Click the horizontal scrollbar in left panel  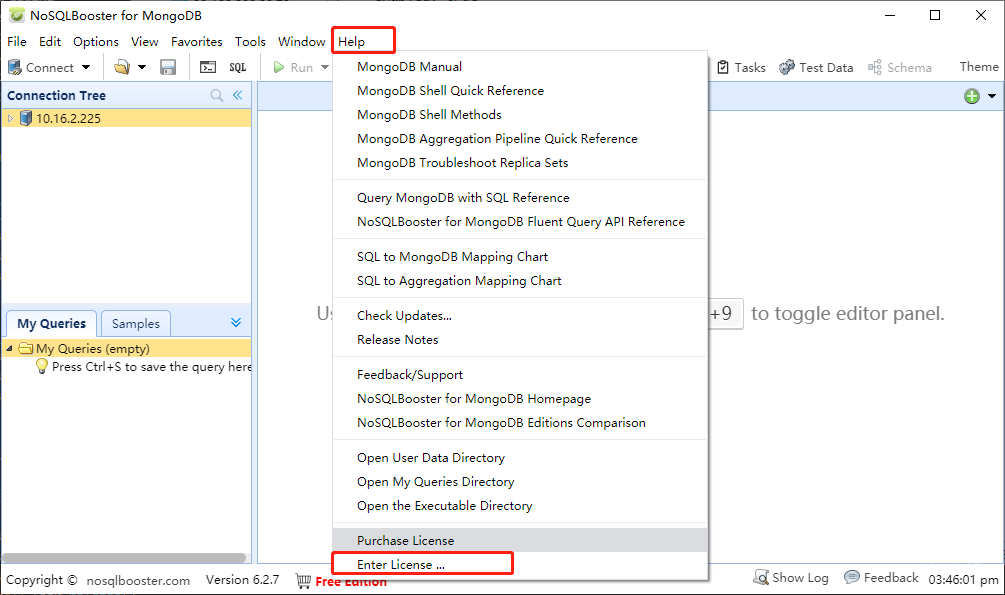pos(124,557)
